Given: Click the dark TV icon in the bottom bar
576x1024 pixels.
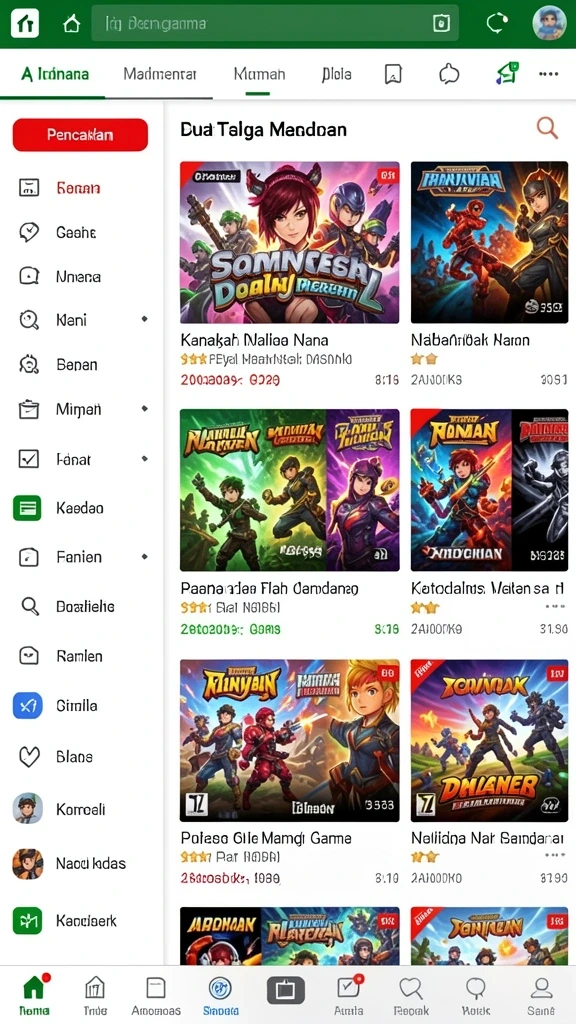Looking at the screenshot, I should [285, 990].
